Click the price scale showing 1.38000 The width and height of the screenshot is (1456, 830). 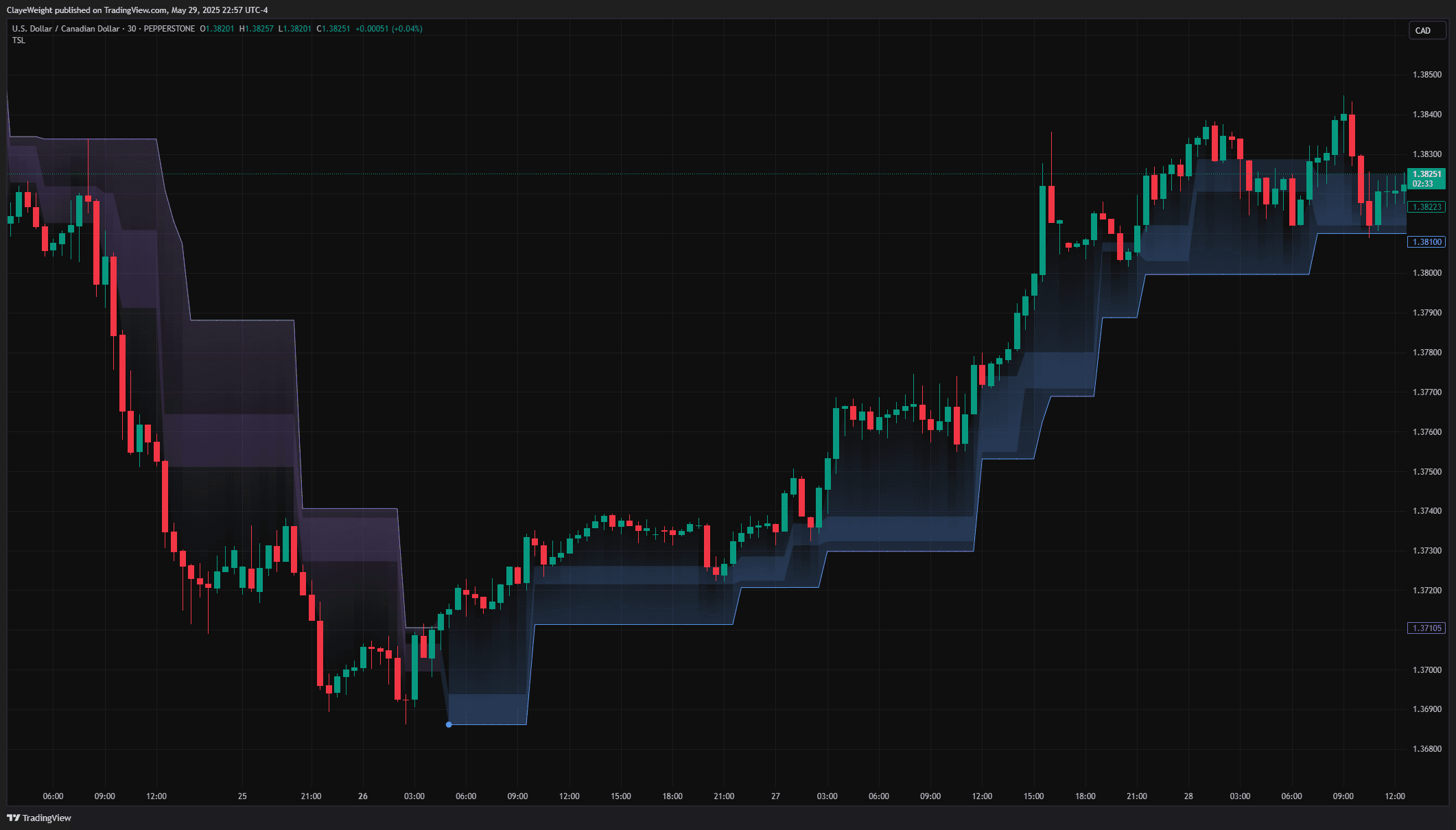coord(1426,272)
